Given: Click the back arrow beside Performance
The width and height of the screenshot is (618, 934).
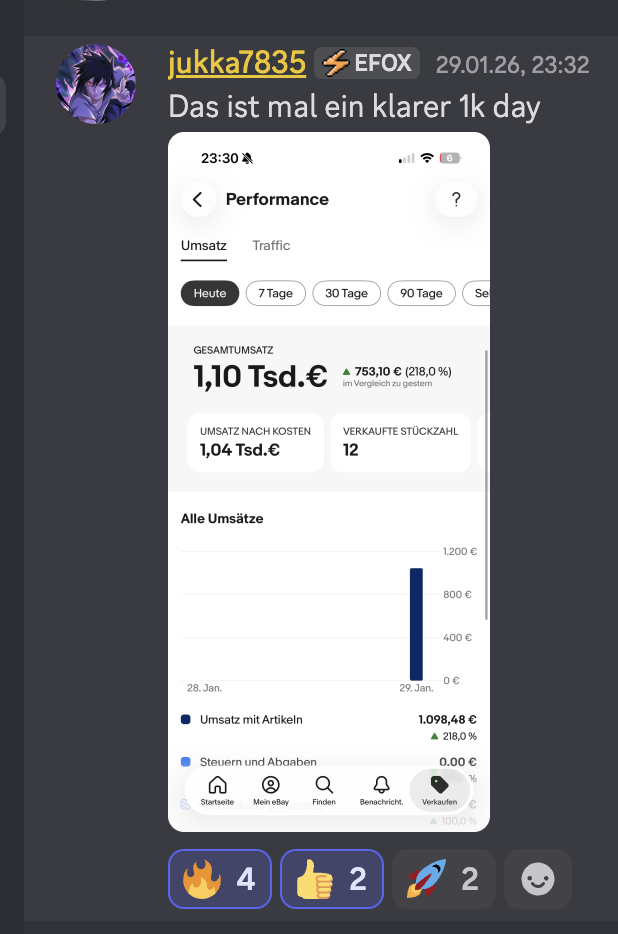Looking at the screenshot, I should 198,199.
